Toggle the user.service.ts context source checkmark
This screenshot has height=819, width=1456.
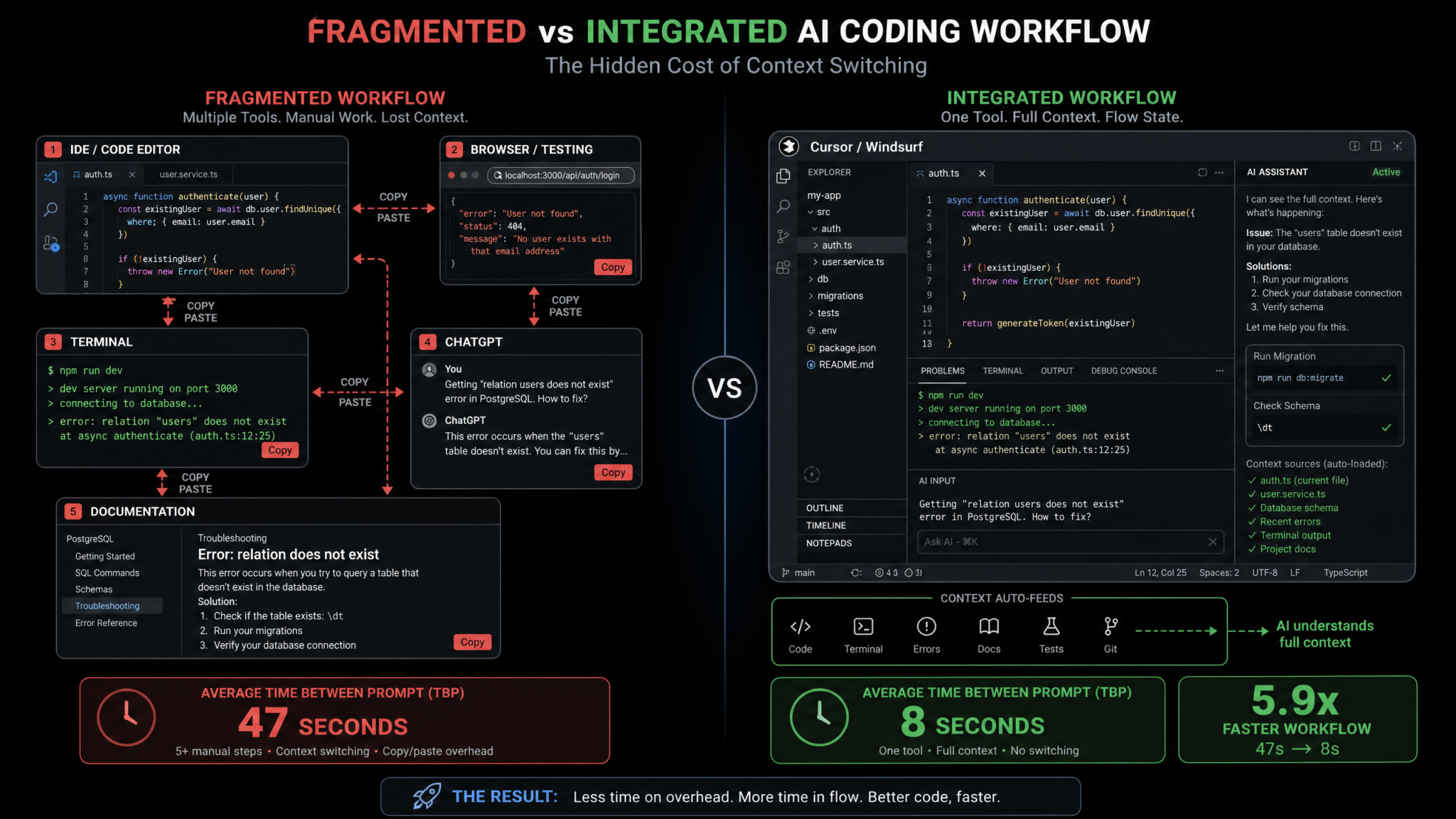[x=1252, y=494]
